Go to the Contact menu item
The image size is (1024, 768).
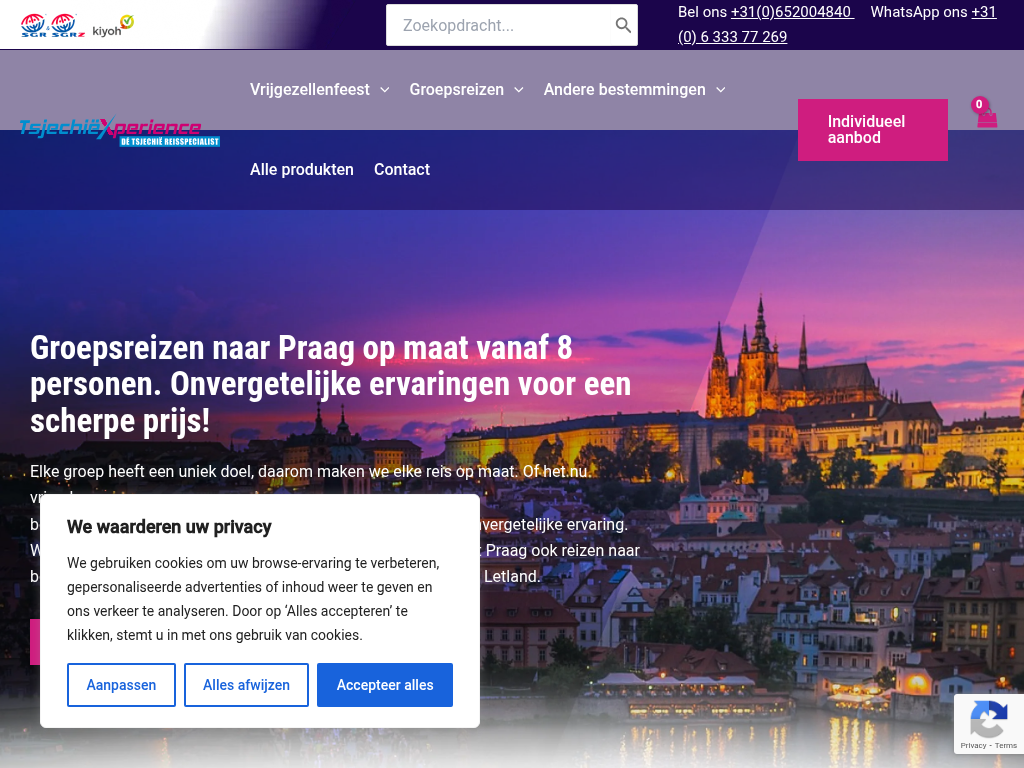point(401,169)
